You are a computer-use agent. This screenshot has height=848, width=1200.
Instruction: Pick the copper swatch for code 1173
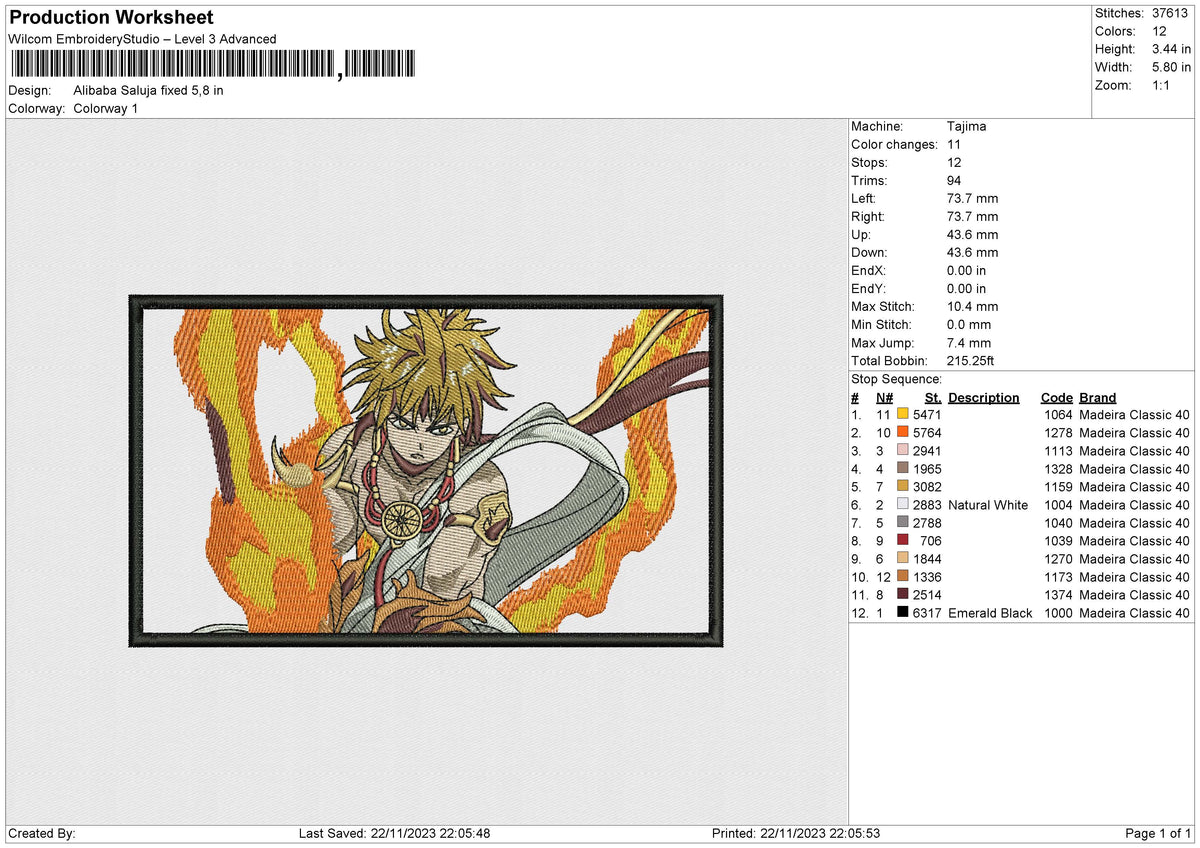[903, 576]
